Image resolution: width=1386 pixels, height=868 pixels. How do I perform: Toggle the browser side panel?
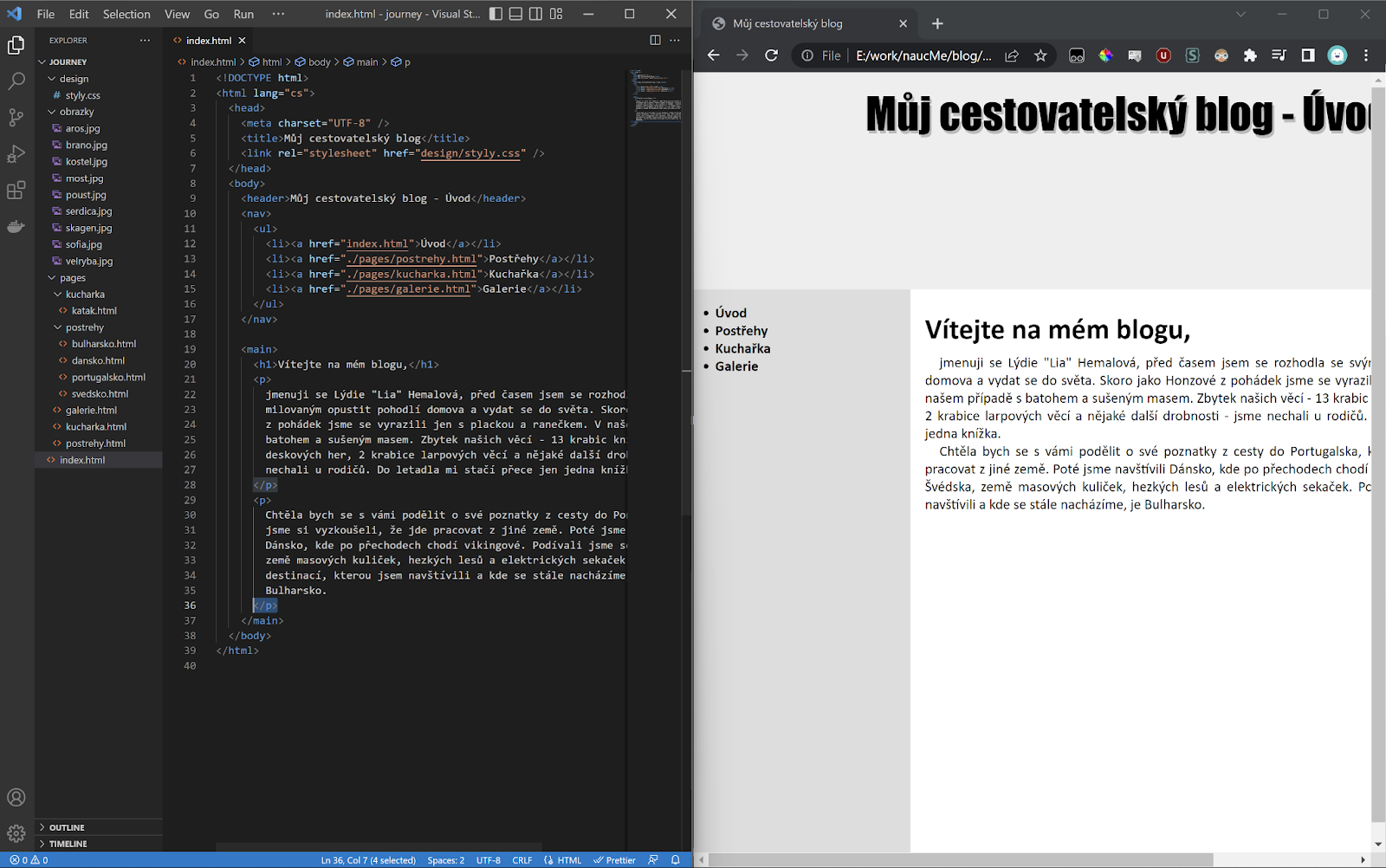[1308, 55]
